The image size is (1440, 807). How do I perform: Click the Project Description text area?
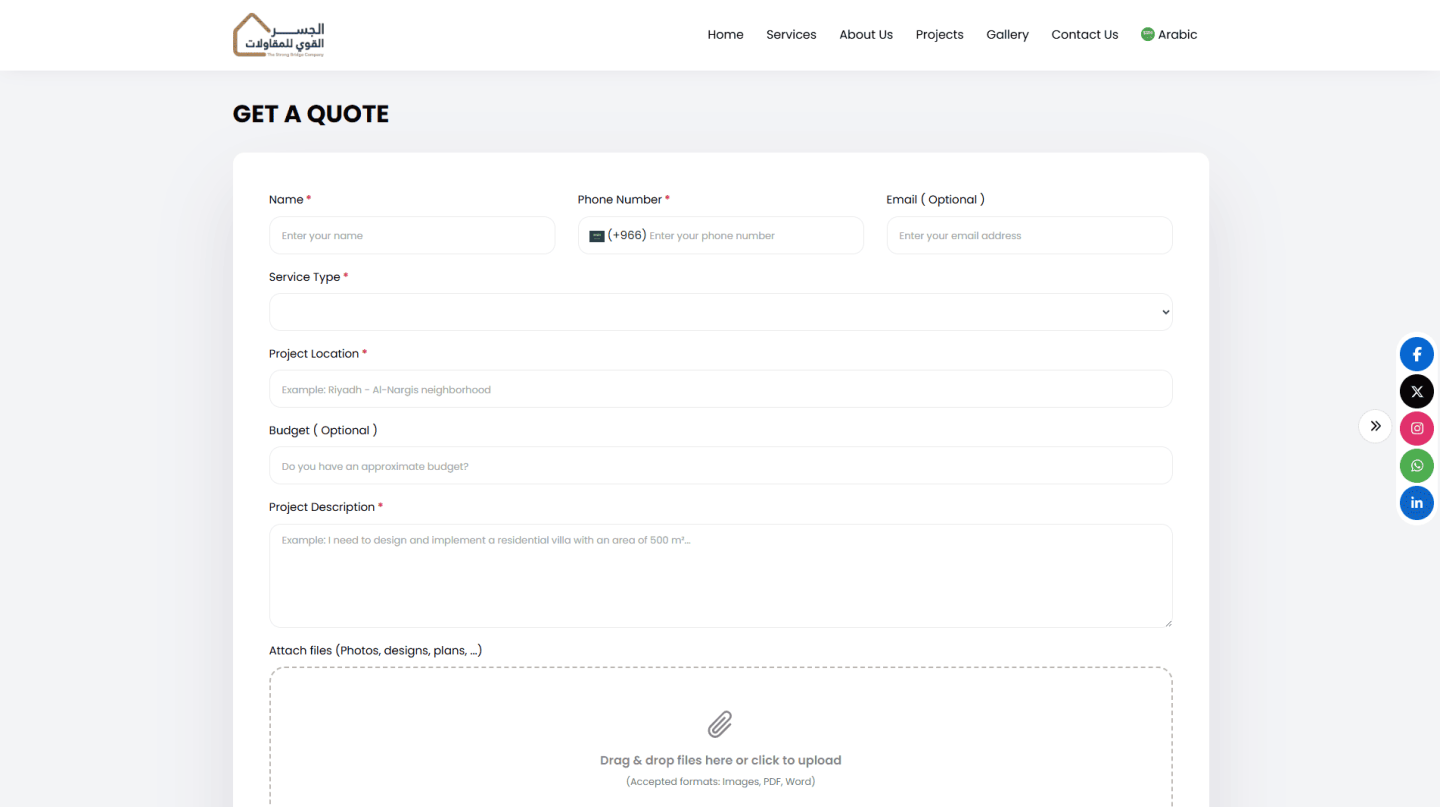(x=720, y=576)
